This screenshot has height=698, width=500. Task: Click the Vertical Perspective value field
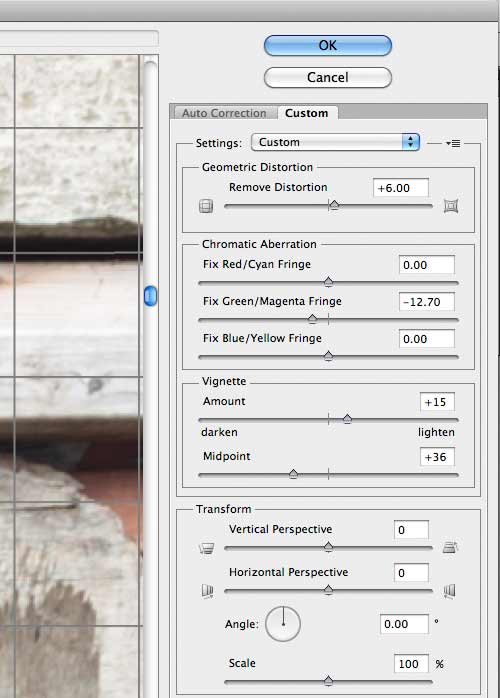click(411, 530)
